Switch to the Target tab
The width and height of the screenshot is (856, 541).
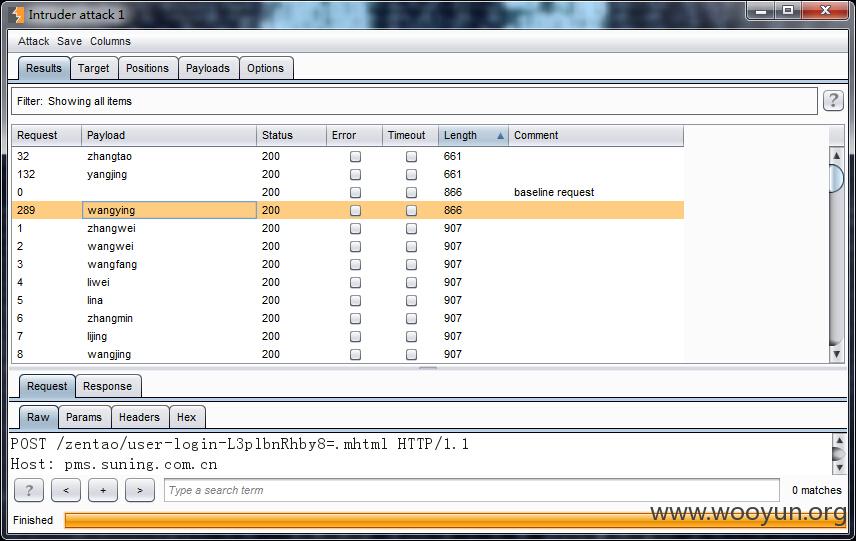click(x=93, y=68)
